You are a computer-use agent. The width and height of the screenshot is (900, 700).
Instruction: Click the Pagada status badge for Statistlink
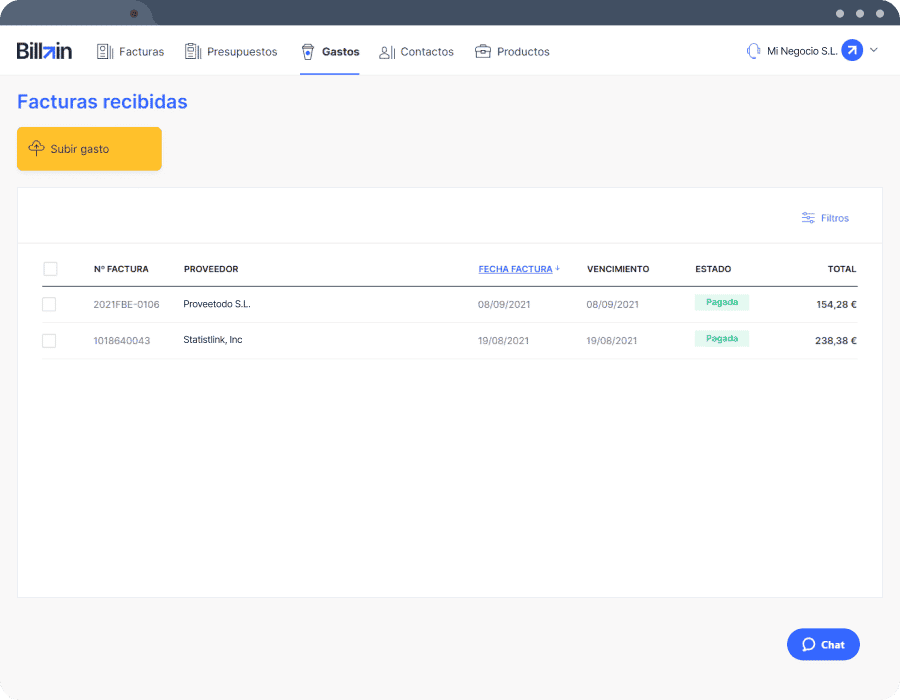(x=721, y=339)
